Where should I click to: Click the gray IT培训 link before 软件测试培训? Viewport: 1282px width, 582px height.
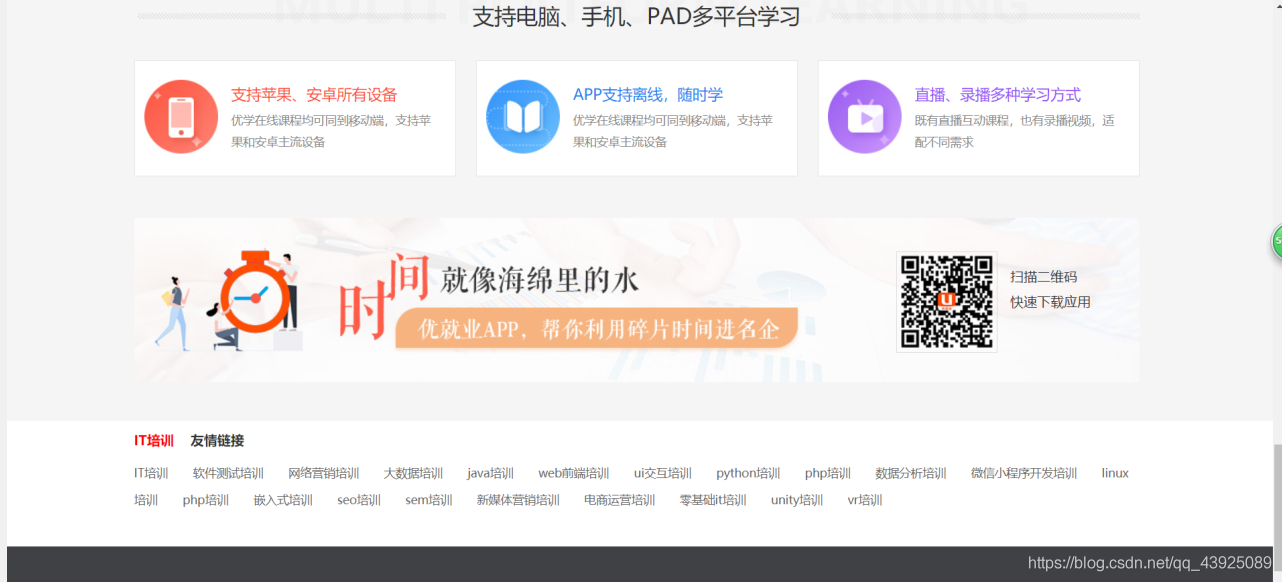click(x=151, y=474)
